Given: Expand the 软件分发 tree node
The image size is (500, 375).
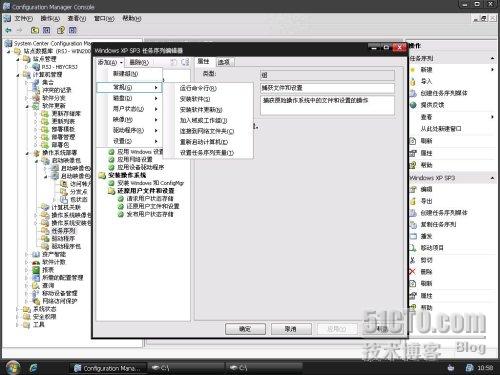Looking at the screenshot, I should click(27, 98).
